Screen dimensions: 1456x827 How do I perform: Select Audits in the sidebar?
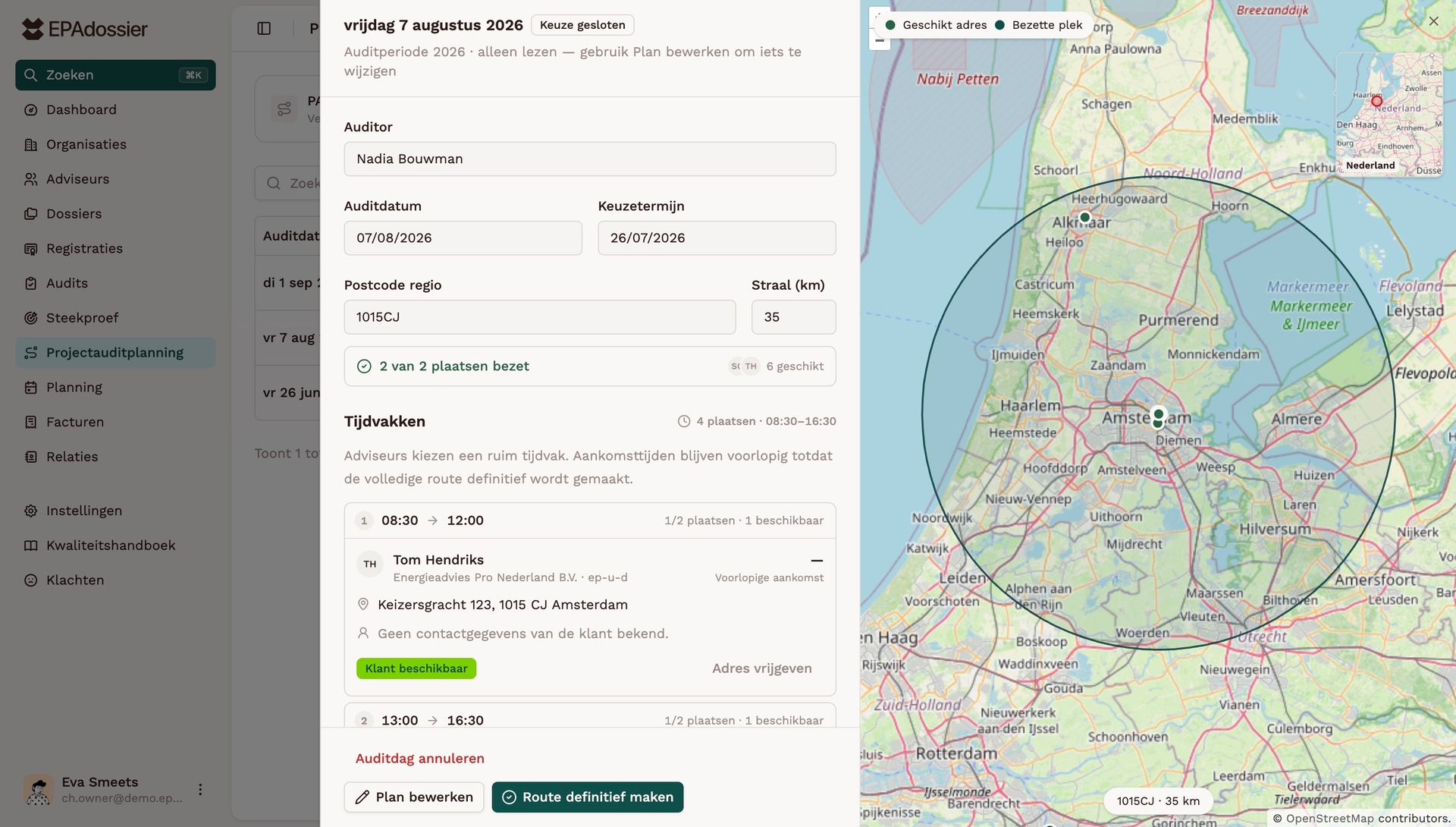point(115,283)
